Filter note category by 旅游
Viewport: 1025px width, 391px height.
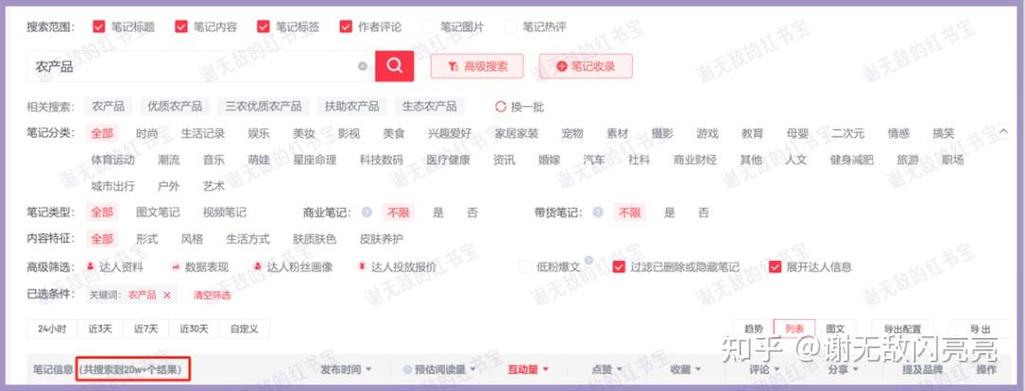[x=907, y=160]
